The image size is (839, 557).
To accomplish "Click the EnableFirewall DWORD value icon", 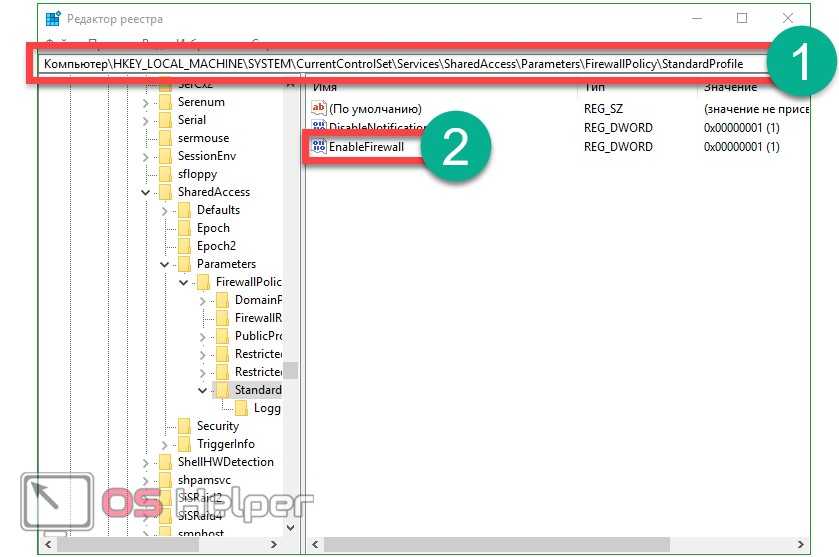I will [319, 147].
